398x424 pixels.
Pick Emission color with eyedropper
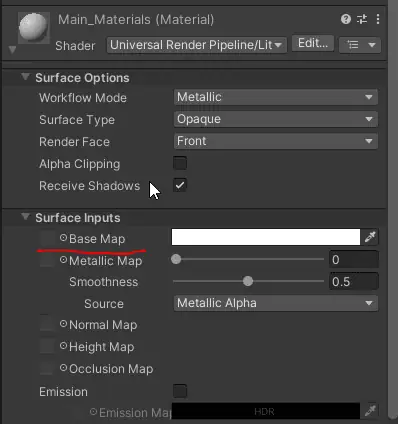click(x=370, y=411)
